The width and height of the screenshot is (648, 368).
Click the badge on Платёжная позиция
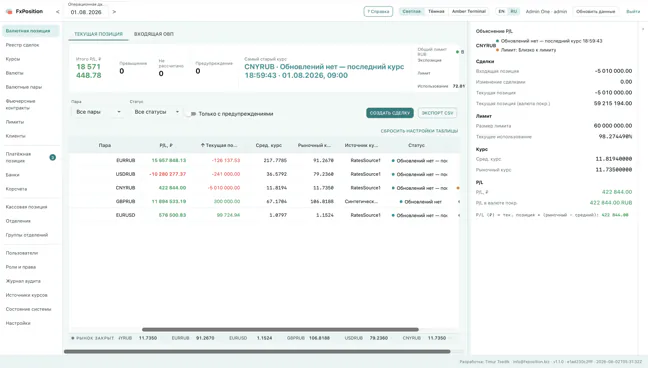pyautogui.click(x=52, y=157)
